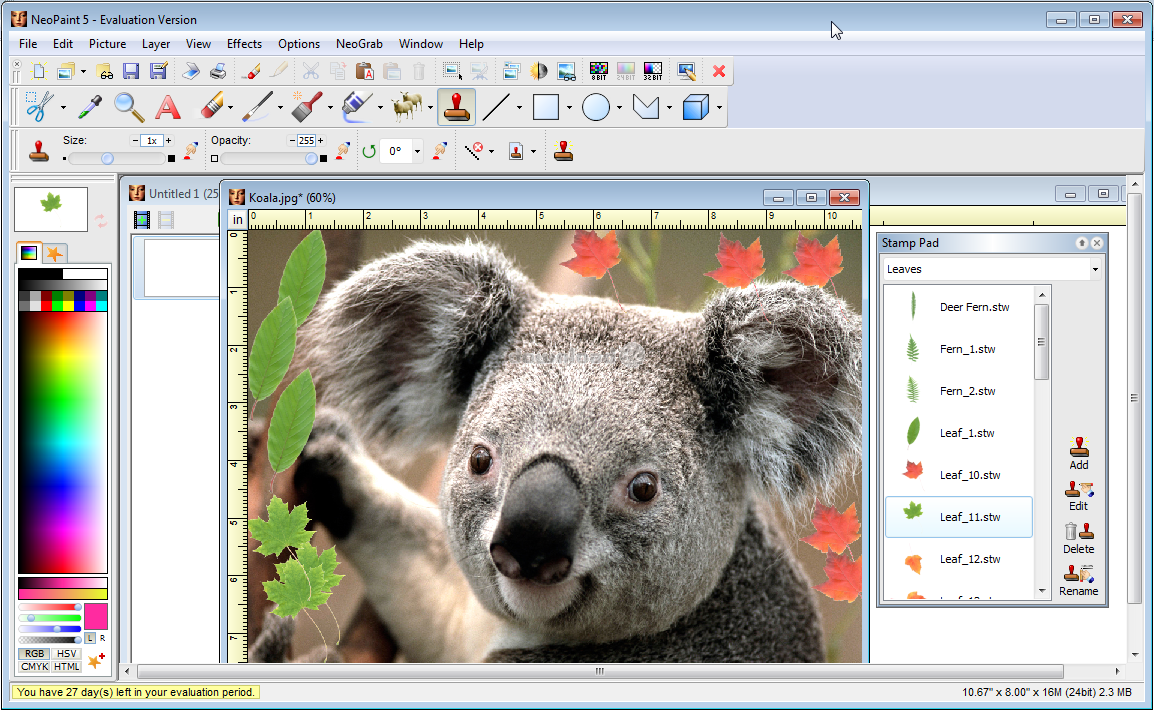Select the circle shape tool

click(x=595, y=107)
